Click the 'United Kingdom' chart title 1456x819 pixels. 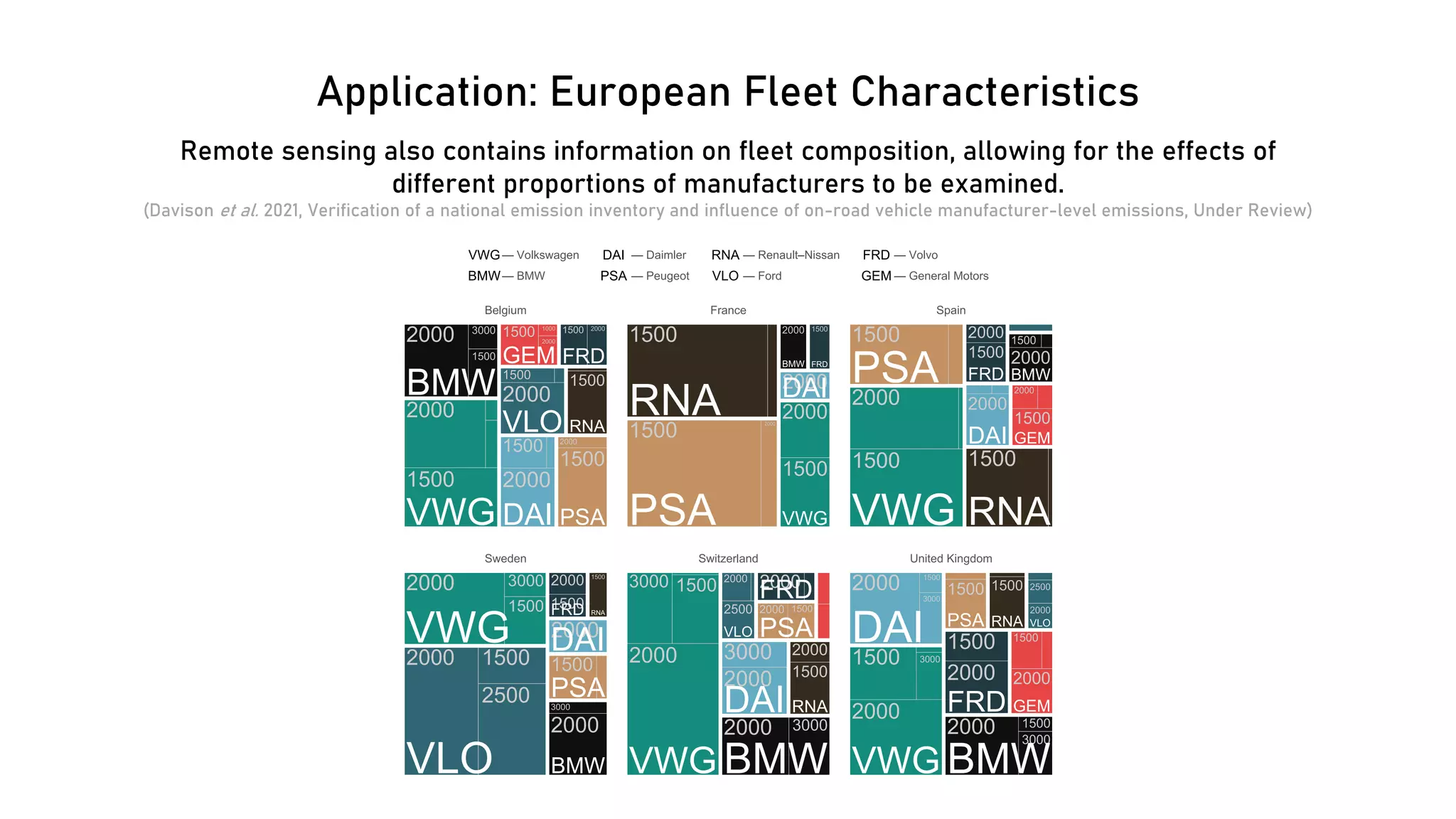click(x=951, y=559)
